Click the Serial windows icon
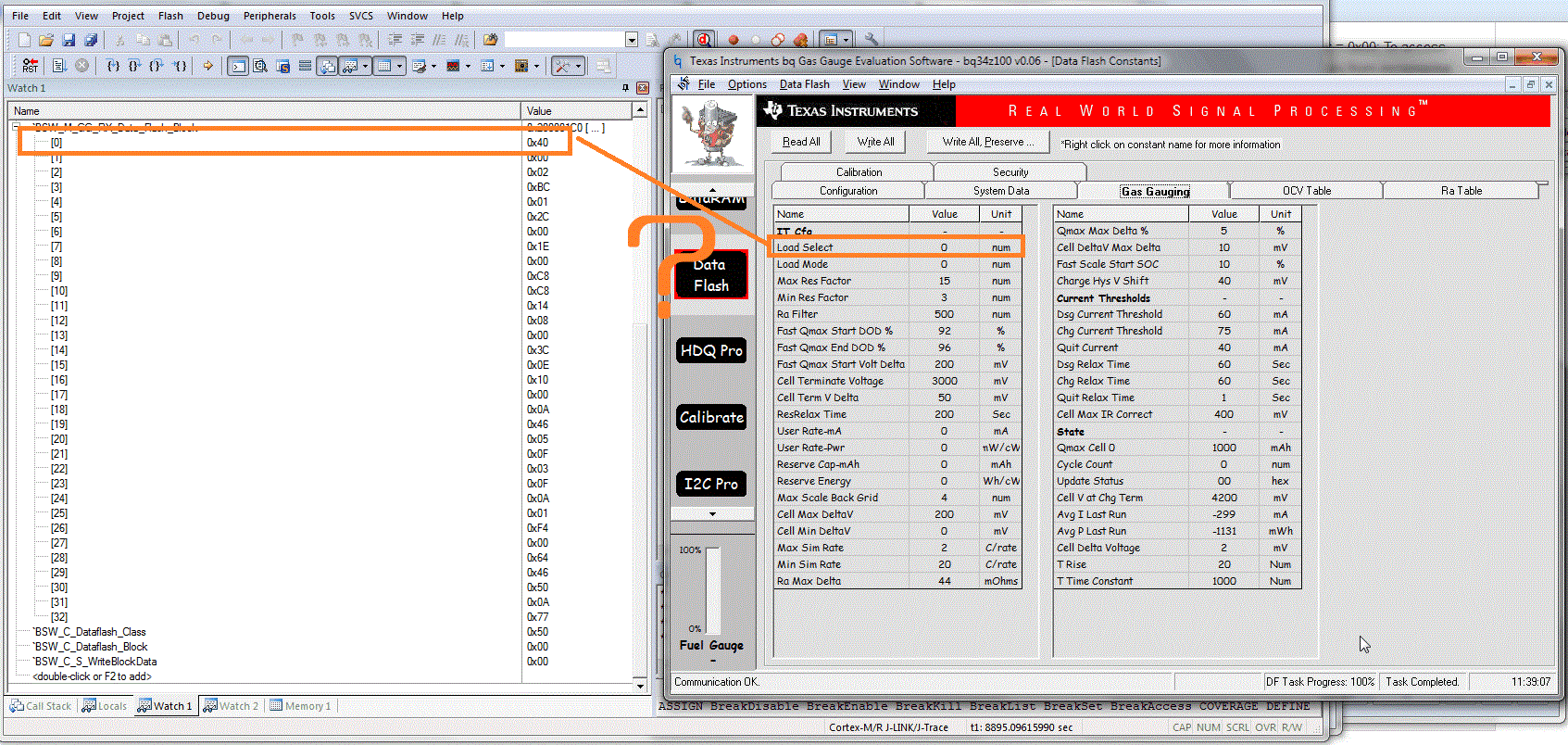The height and width of the screenshot is (745, 1568). 420,66
